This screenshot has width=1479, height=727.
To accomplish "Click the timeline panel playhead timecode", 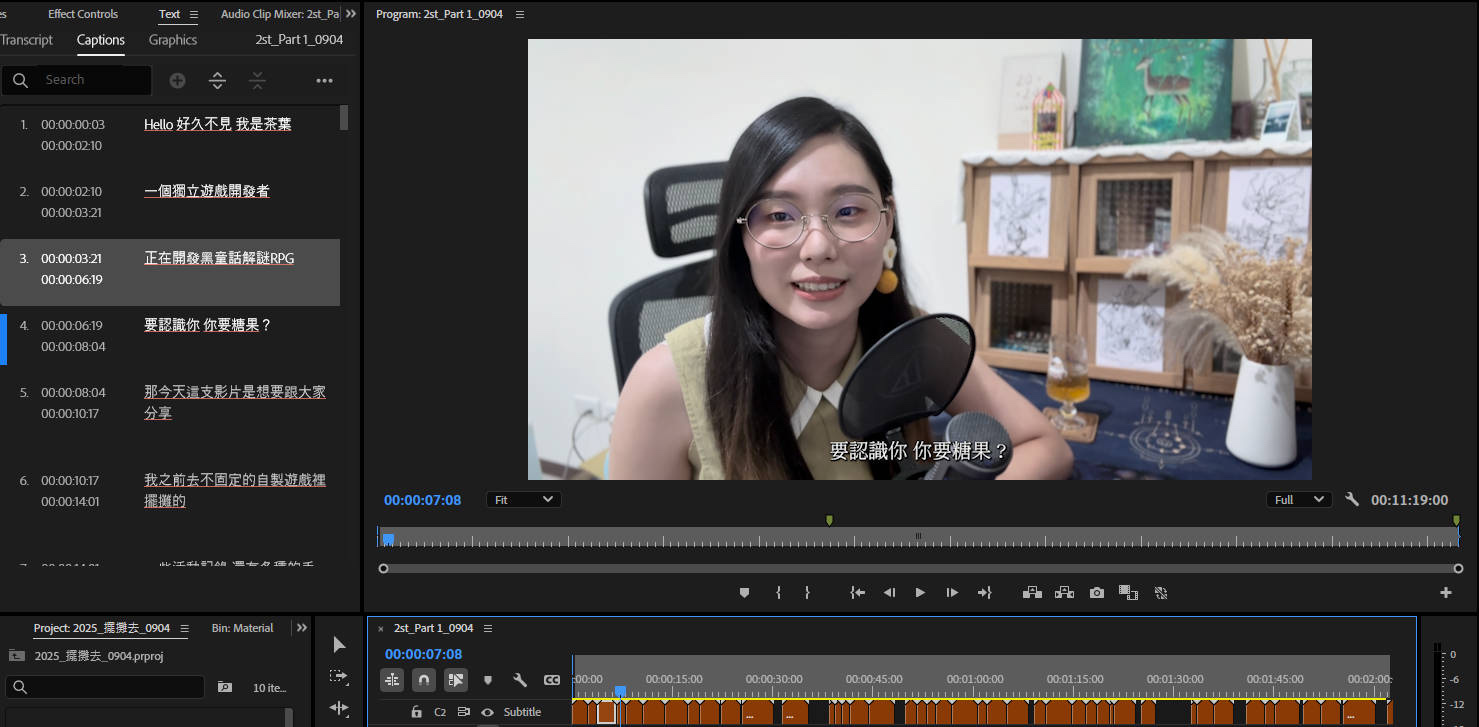I will coord(423,654).
